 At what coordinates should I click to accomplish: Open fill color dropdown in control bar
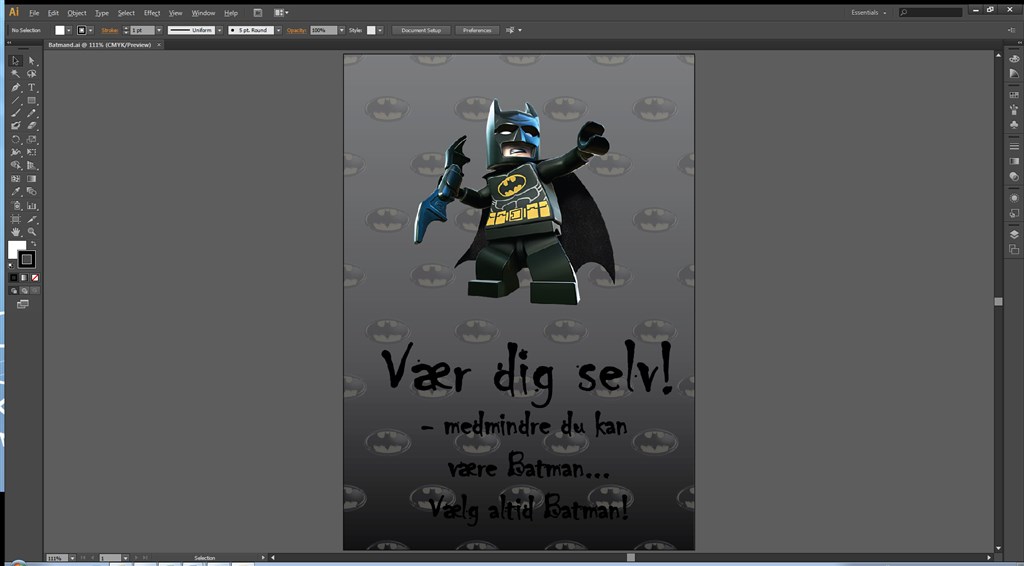point(69,30)
